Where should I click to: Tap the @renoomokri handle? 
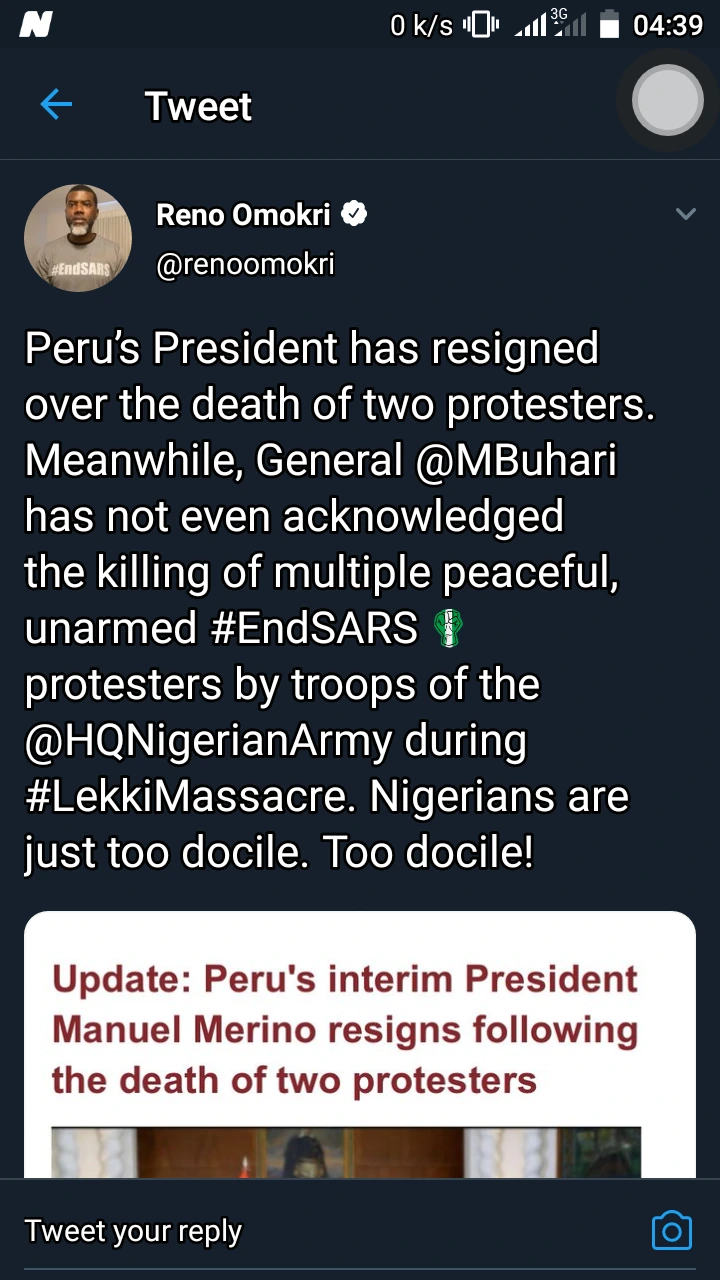click(x=245, y=263)
